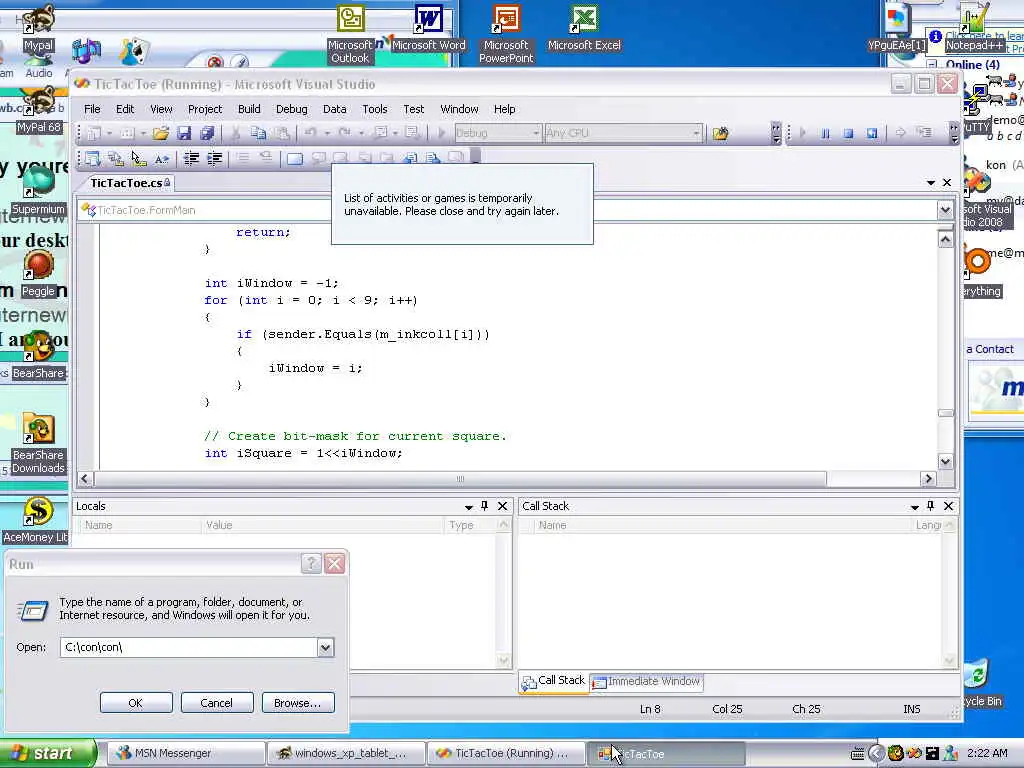Click Browse... in the Run dialog

[x=298, y=703]
